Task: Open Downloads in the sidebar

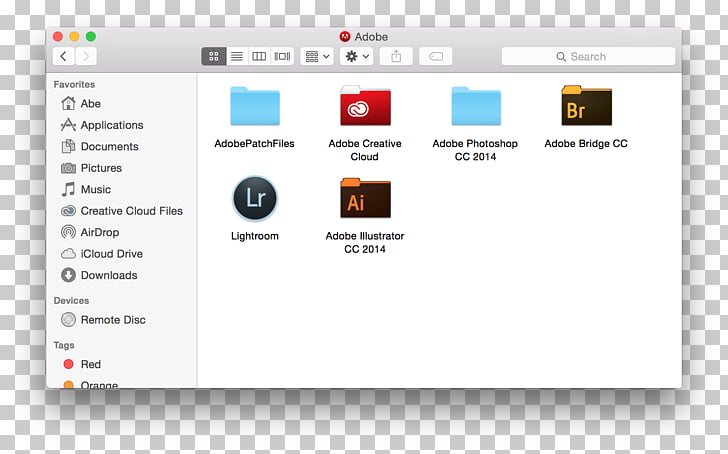Action: coord(122,275)
